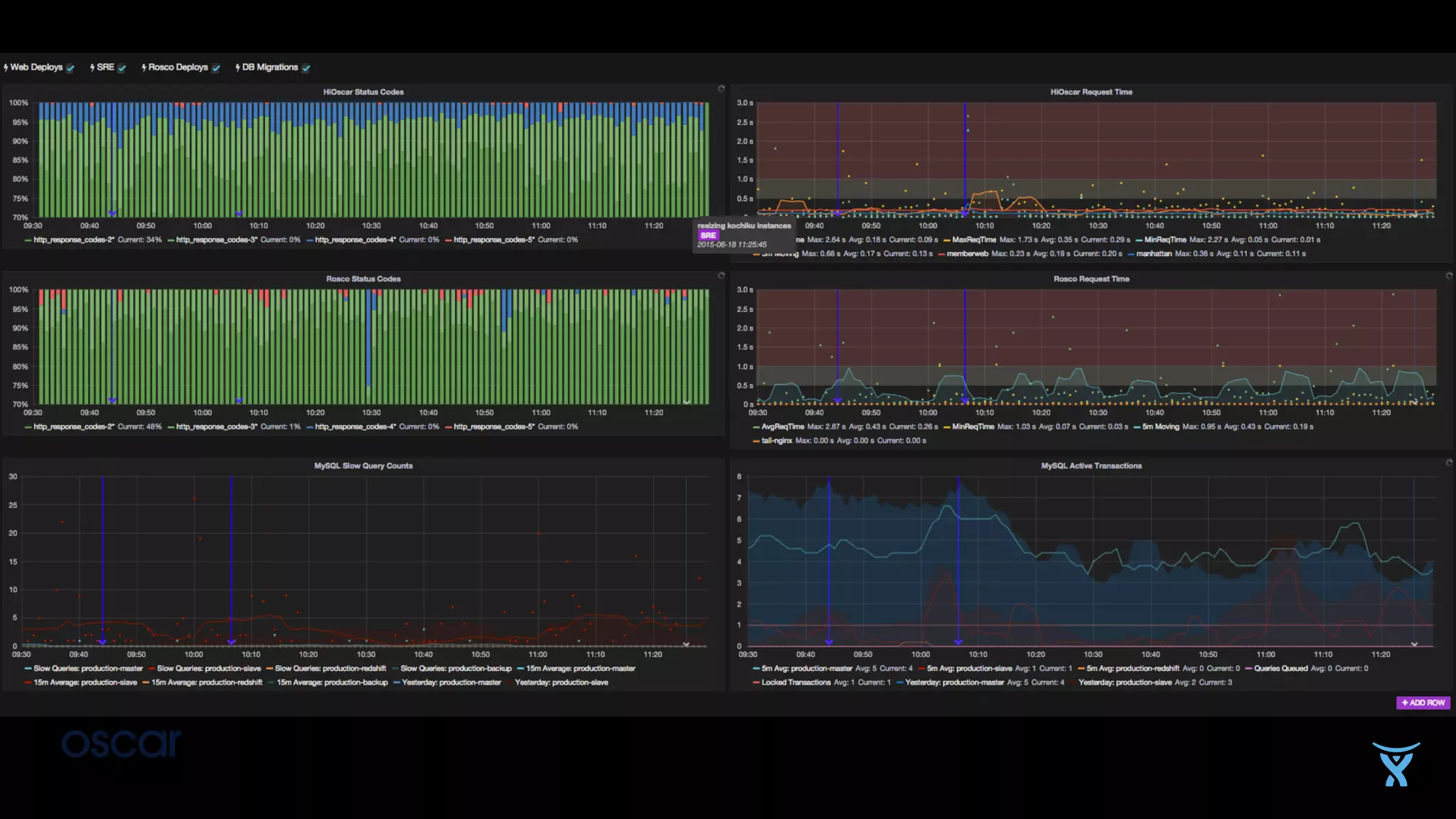Click the ADD ROW button
The image size is (1456, 819).
1423,702
